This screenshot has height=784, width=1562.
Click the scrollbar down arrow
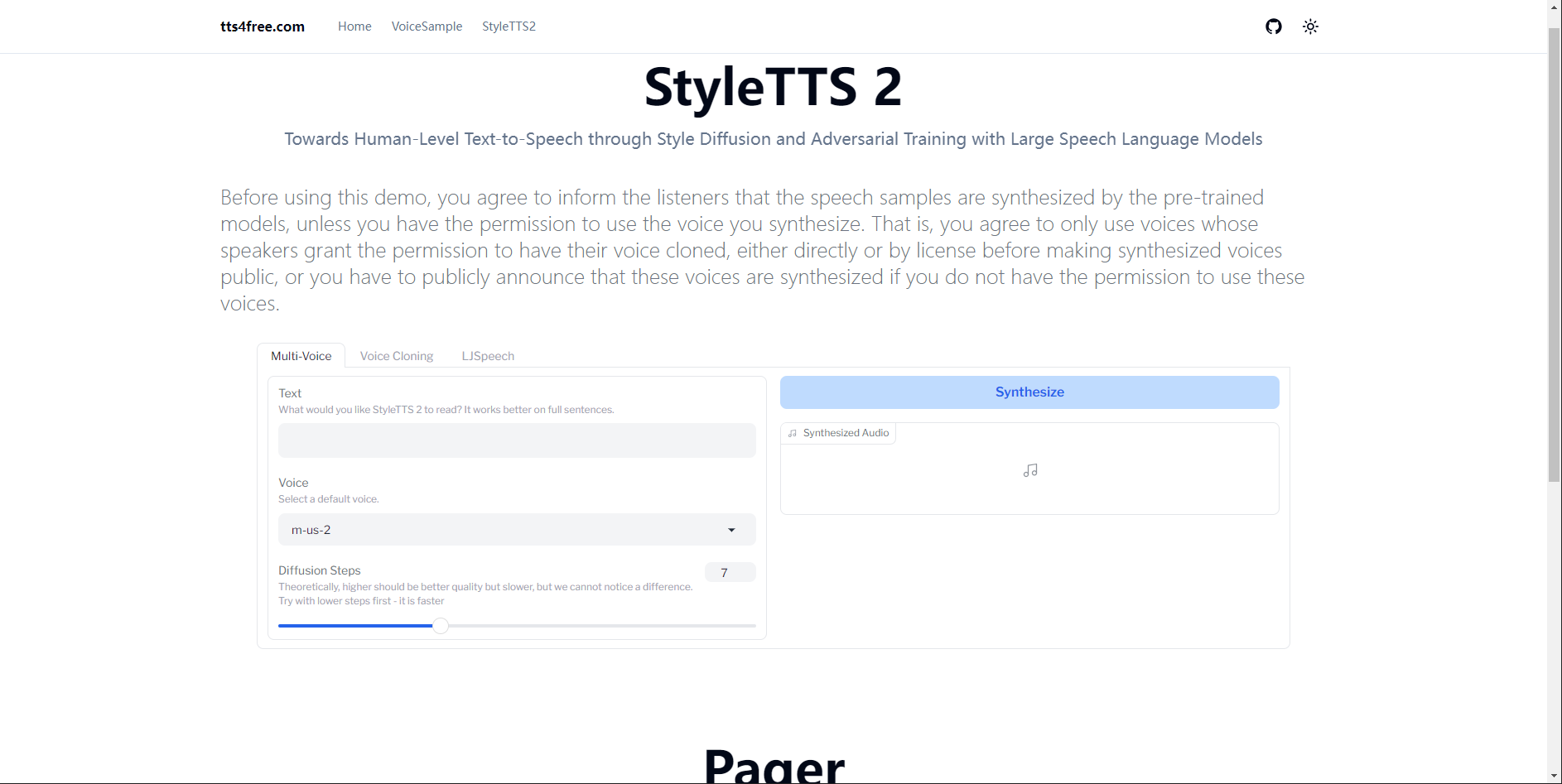1554,777
